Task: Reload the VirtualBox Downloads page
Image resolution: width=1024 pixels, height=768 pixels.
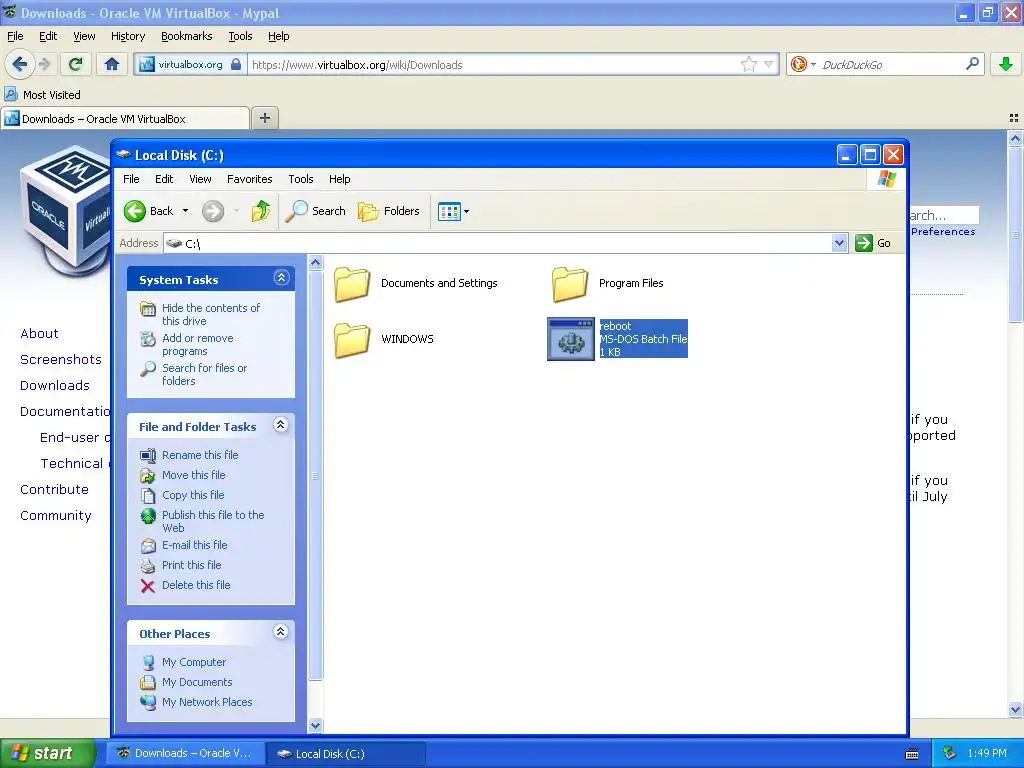Action: click(x=76, y=64)
